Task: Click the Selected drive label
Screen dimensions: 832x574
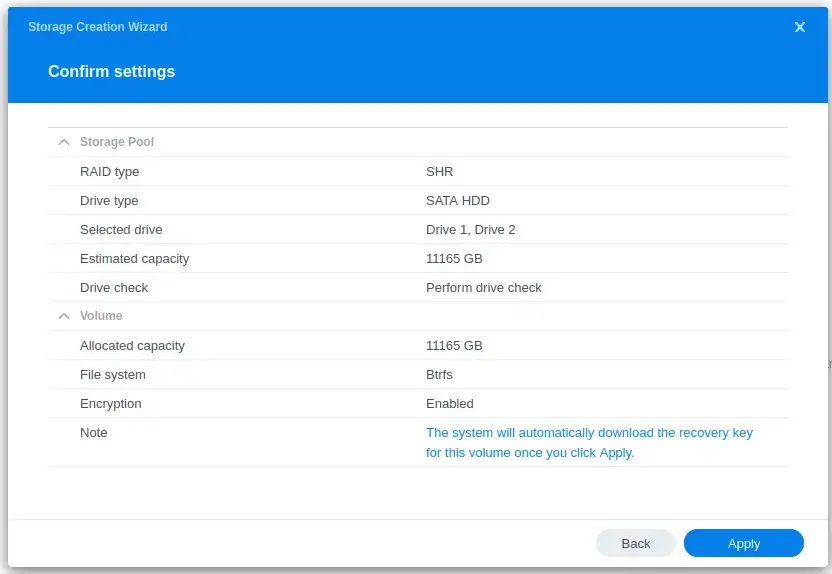Action: coord(121,230)
